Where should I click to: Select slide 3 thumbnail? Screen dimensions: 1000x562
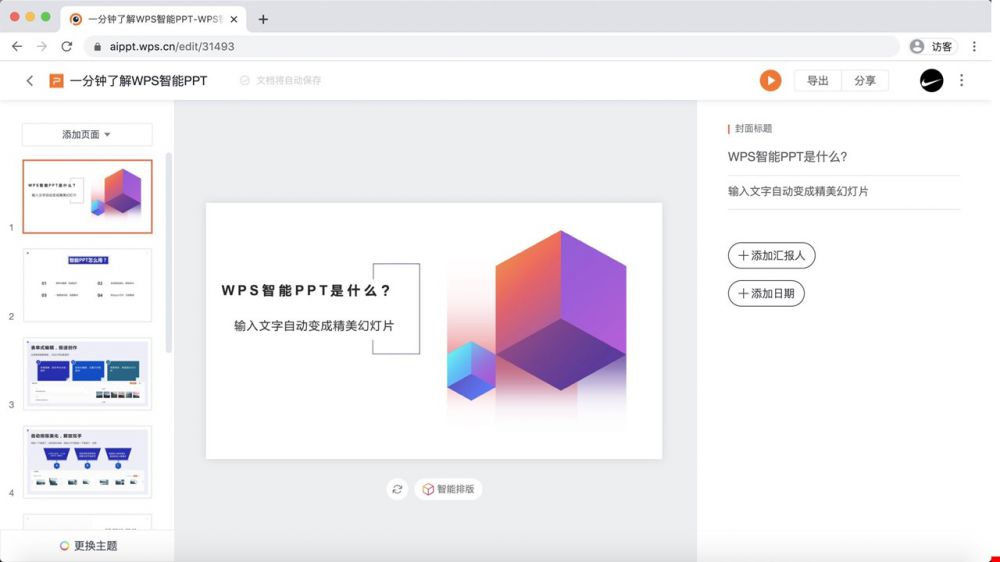[x=87, y=374]
